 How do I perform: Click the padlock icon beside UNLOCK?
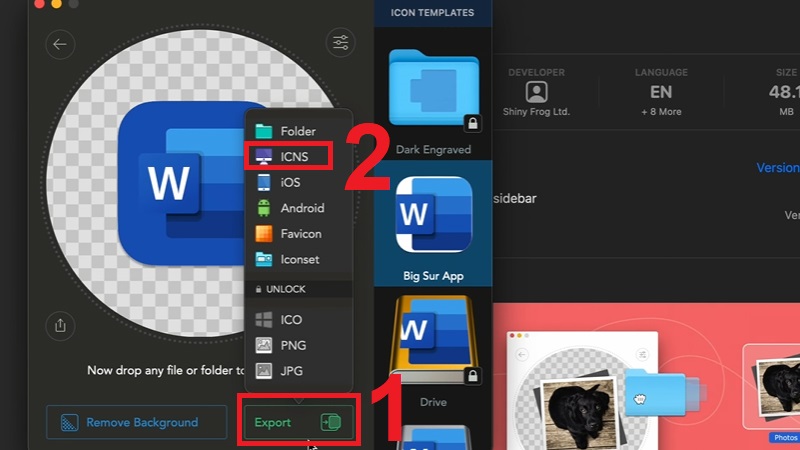pos(258,289)
